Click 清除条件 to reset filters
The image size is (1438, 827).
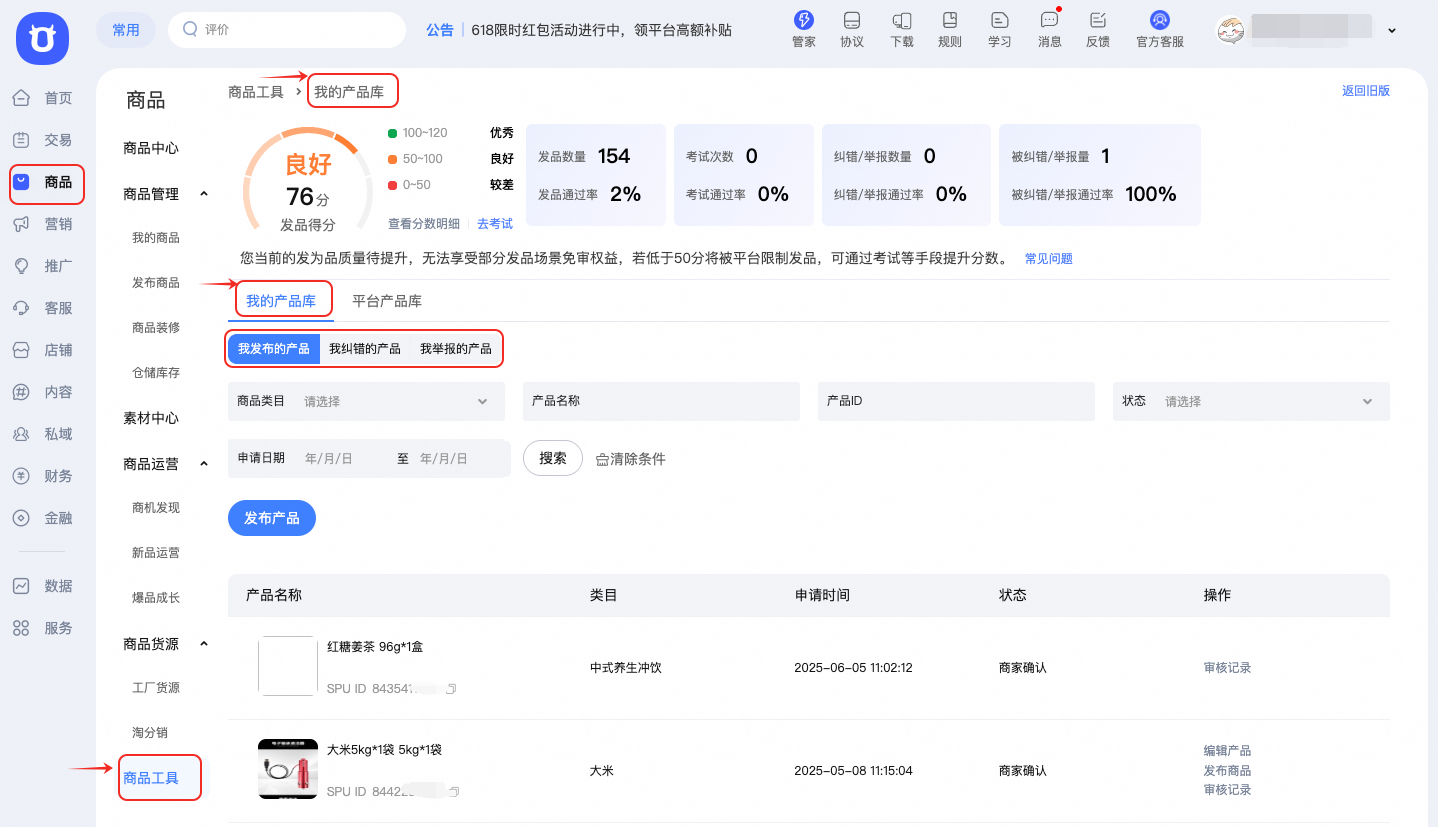pos(631,459)
